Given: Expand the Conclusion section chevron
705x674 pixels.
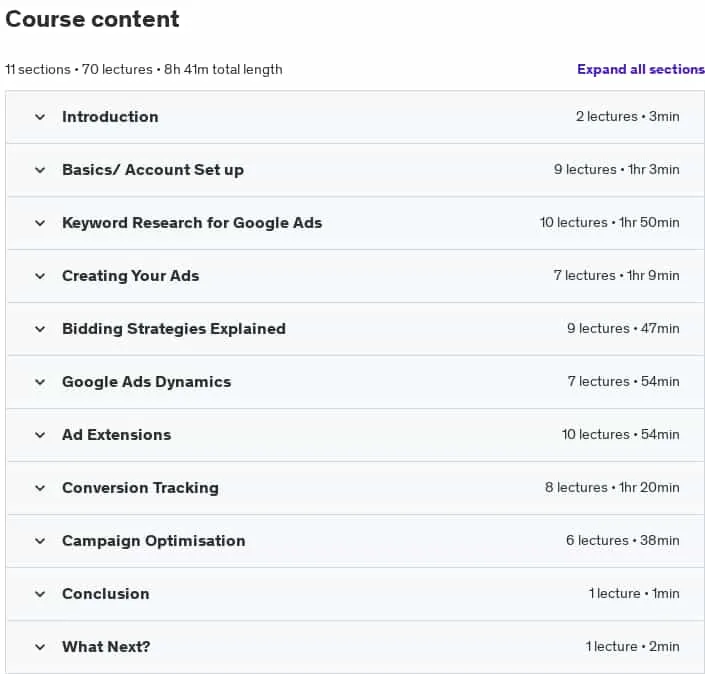Looking at the screenshot, I should pyautogui.click(x=40, y=594).
